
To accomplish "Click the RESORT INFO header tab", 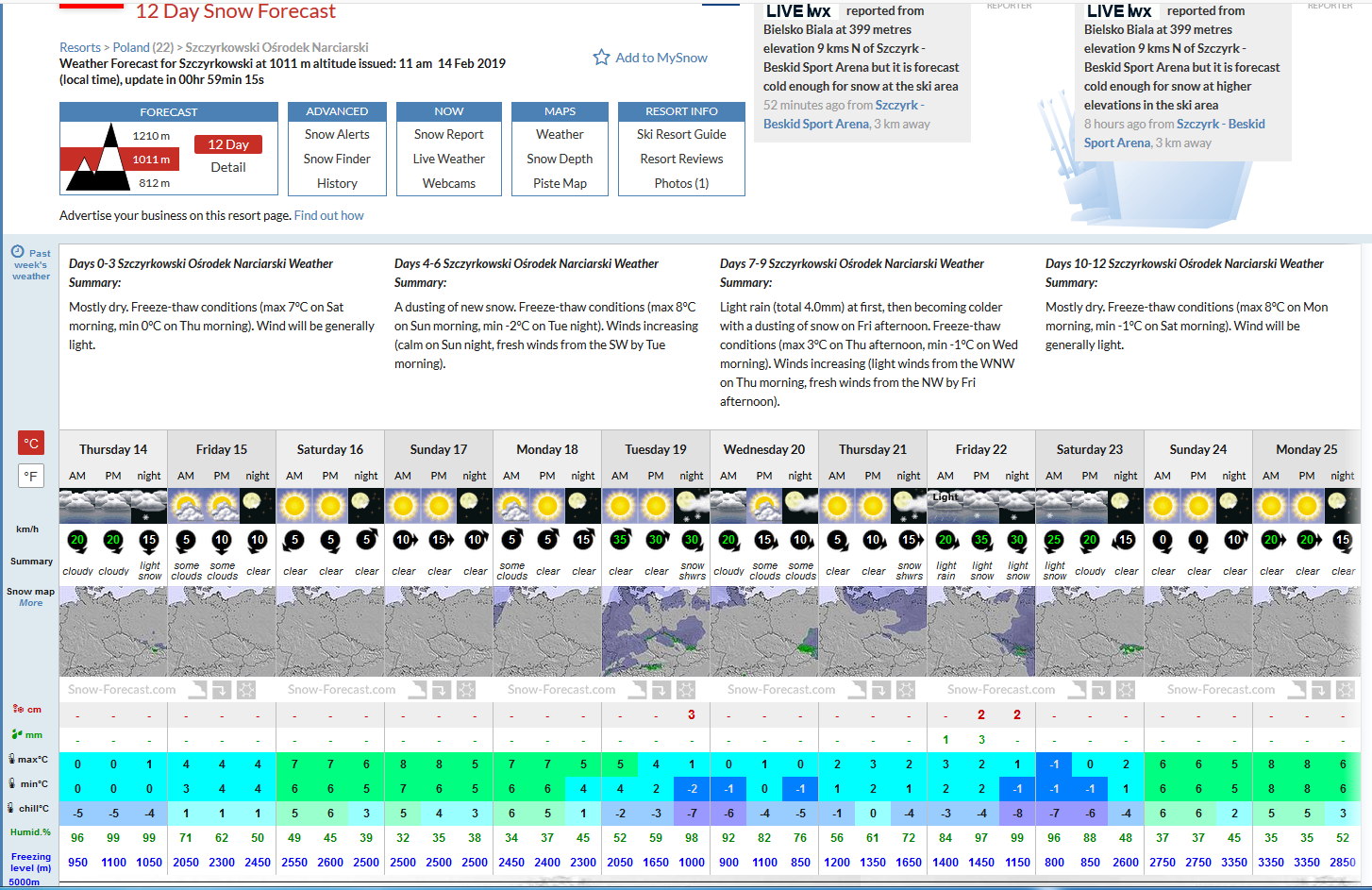I will click(681, 111).
